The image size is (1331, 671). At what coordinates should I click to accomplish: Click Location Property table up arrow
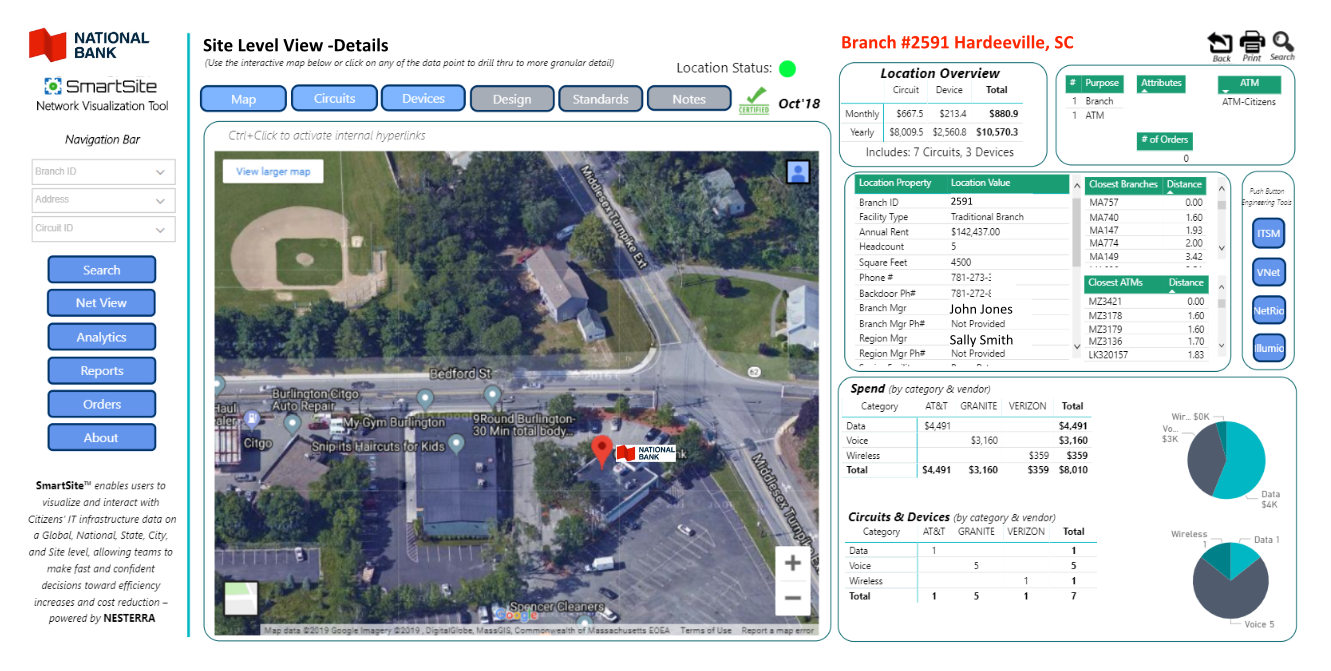coord(1077,186)
